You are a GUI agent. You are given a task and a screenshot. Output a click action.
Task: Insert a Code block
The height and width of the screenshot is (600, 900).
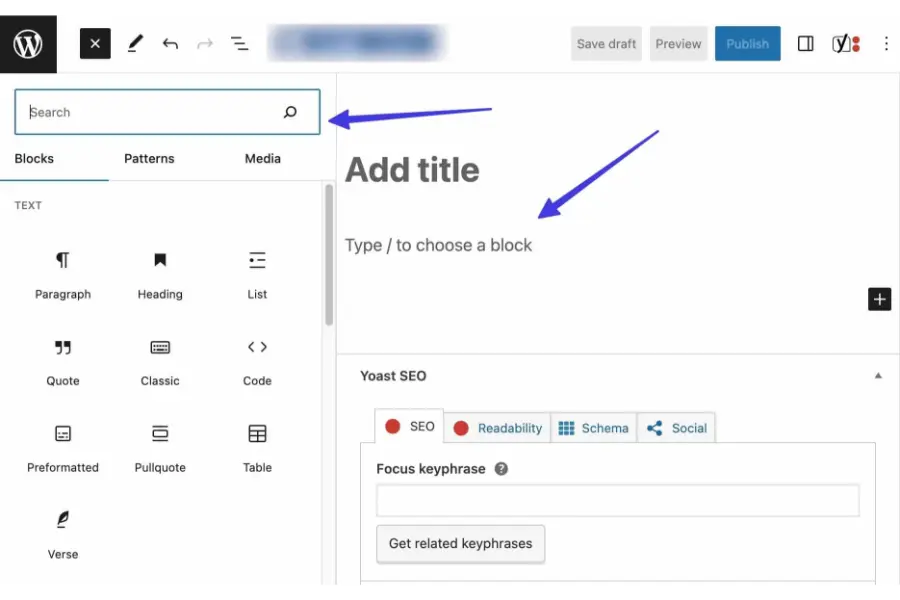[257, 362]
